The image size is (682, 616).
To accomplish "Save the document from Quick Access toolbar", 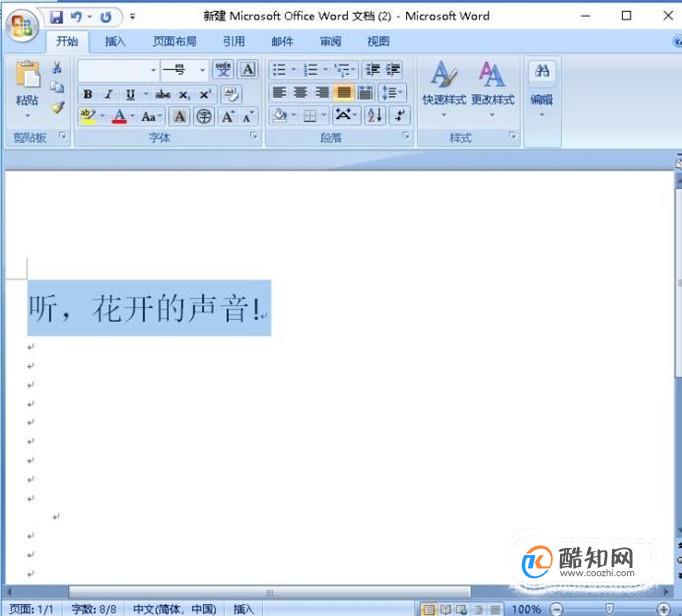I will pos(57,17).
